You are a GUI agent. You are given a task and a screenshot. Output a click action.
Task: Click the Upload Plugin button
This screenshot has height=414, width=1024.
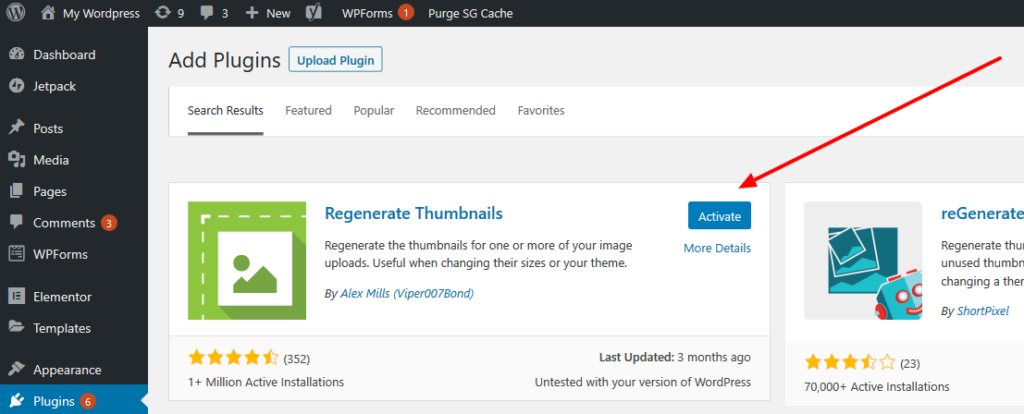[x=335, y=60]
